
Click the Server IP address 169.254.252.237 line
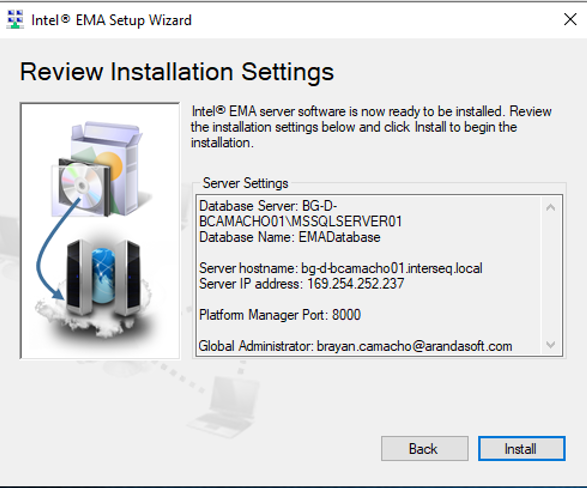pyautogui.click(x=302, y=284)
